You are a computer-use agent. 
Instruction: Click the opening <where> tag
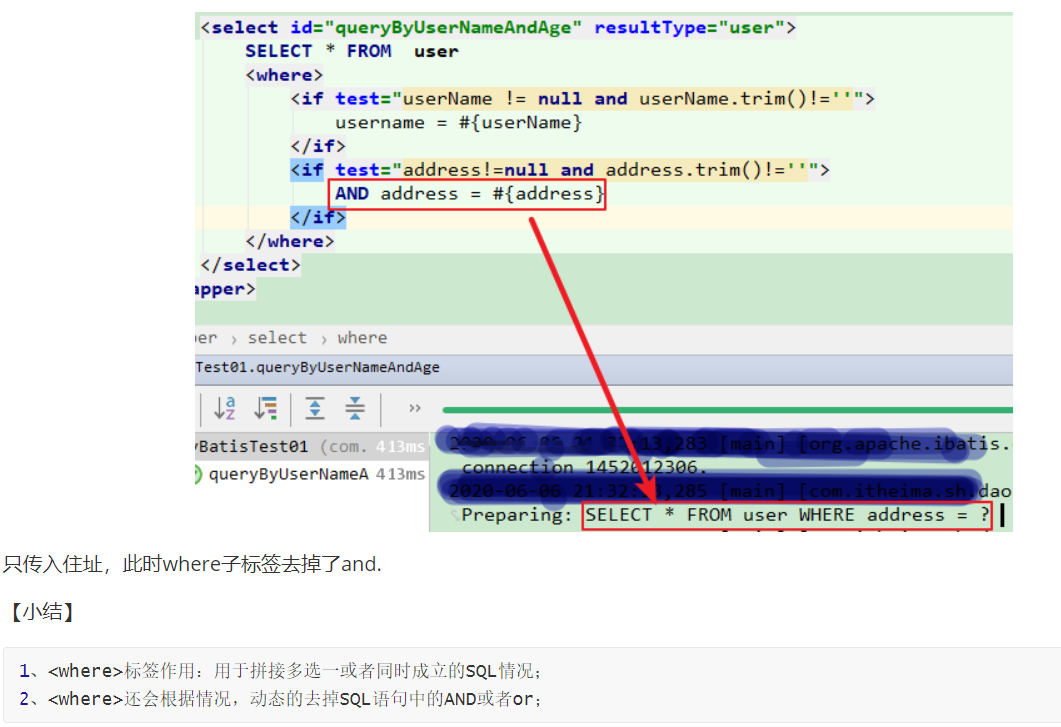point(284,75)
